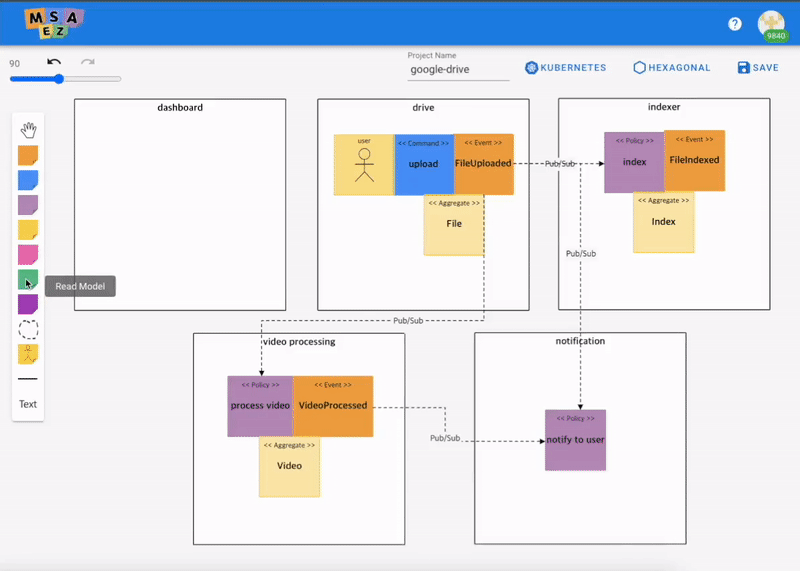Open the HEXAGONAL view button
The height and width of the screenshot is (571, 800).
point(671,68)
